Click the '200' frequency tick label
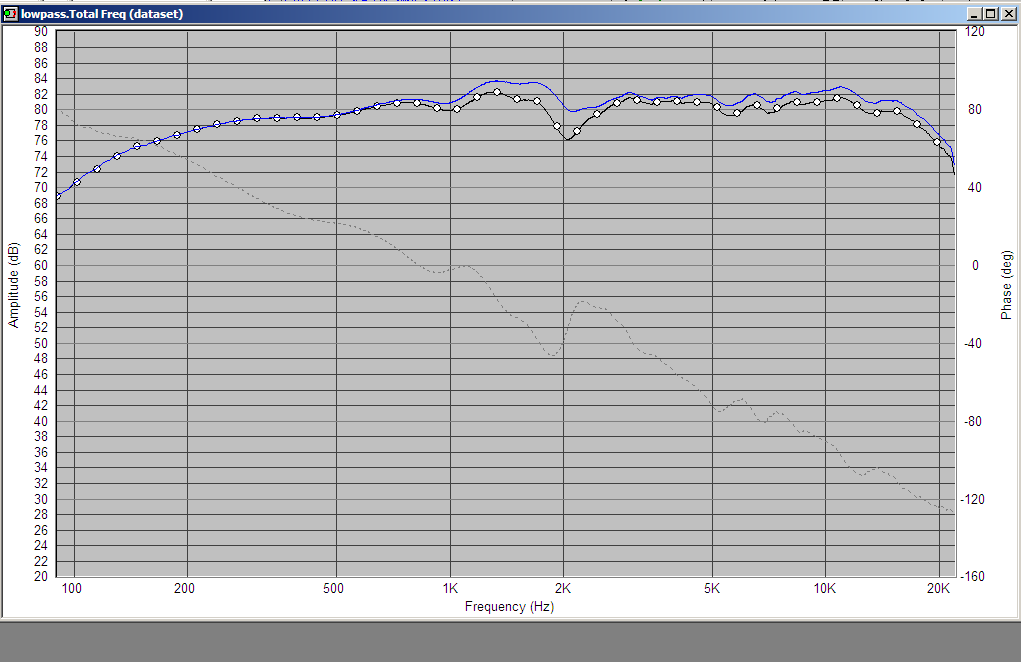The width and height of the screenshot is (1021, 662). point(184,588)
